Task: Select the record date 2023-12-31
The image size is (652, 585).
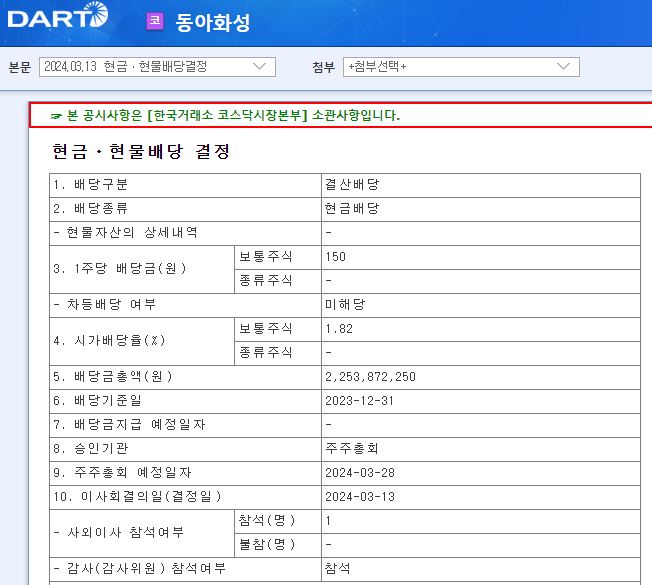Action: [x=359, y=401]
